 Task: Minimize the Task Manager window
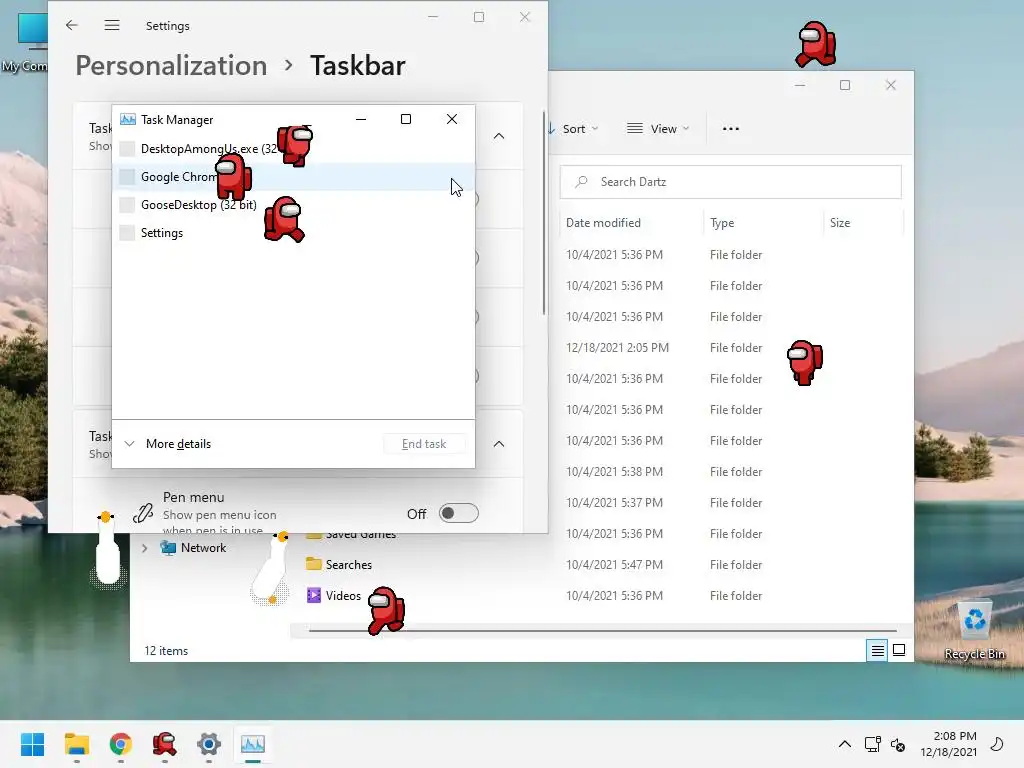[360, 119]
